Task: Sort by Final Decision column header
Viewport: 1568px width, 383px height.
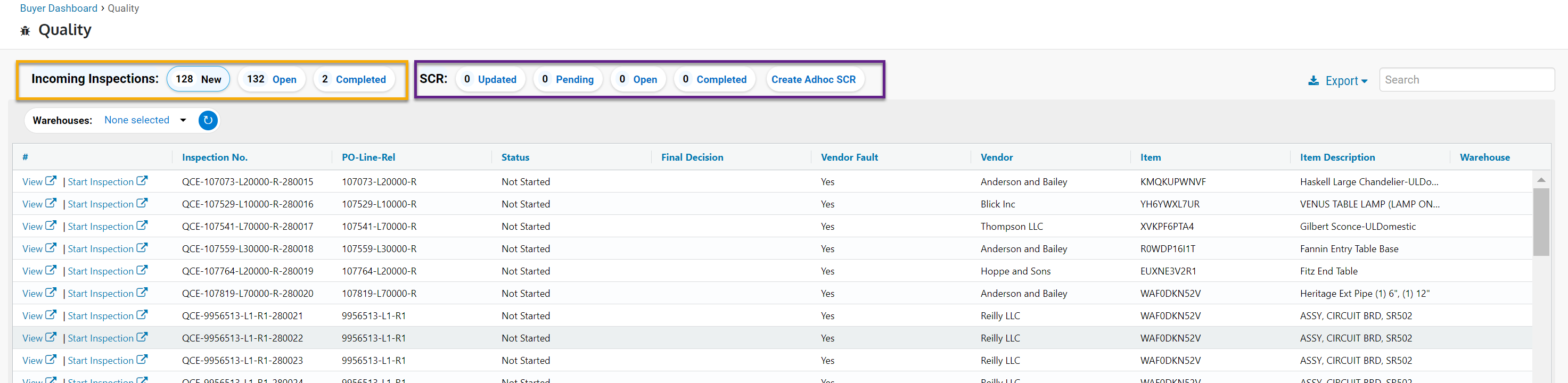Action: coord(692,157)
